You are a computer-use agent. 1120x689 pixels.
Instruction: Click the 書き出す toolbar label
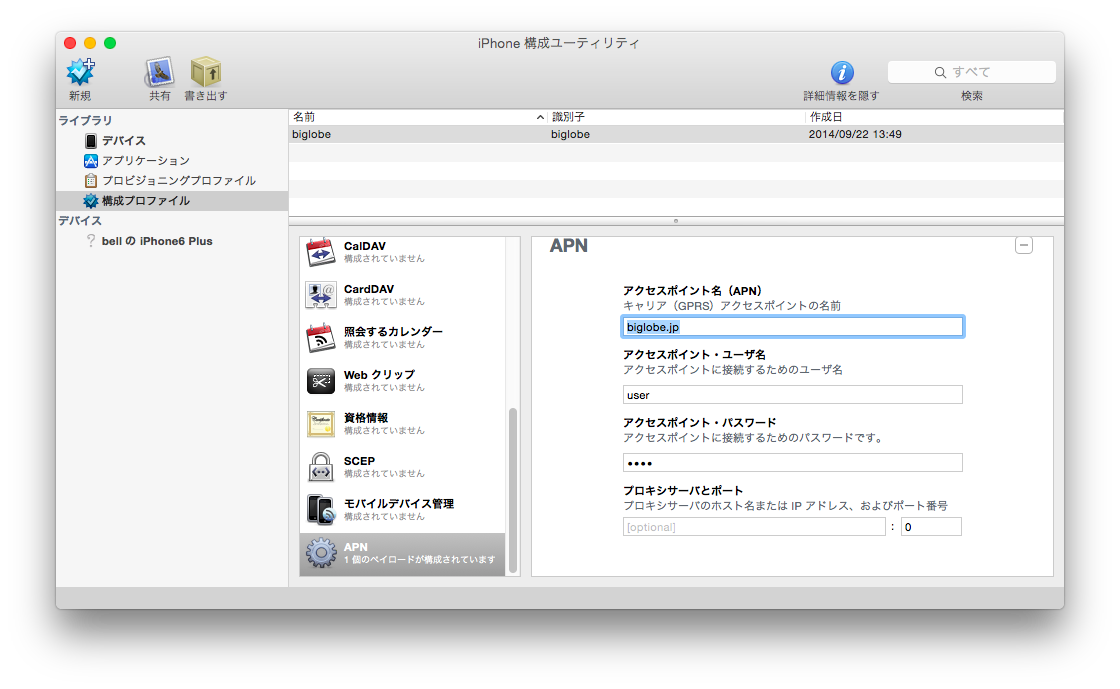[206, 96]
